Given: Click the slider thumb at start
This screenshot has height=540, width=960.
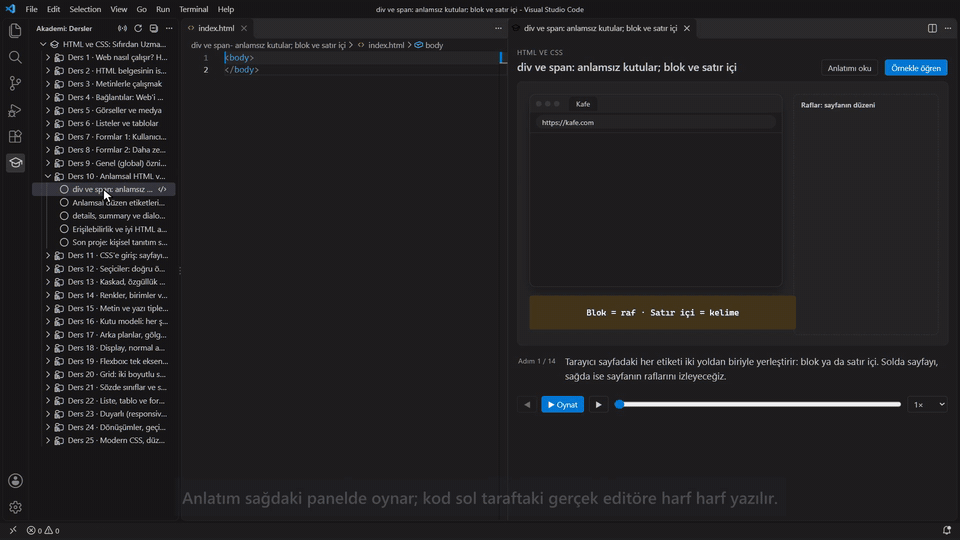Looking at the screenshot, I should (620, 405).
